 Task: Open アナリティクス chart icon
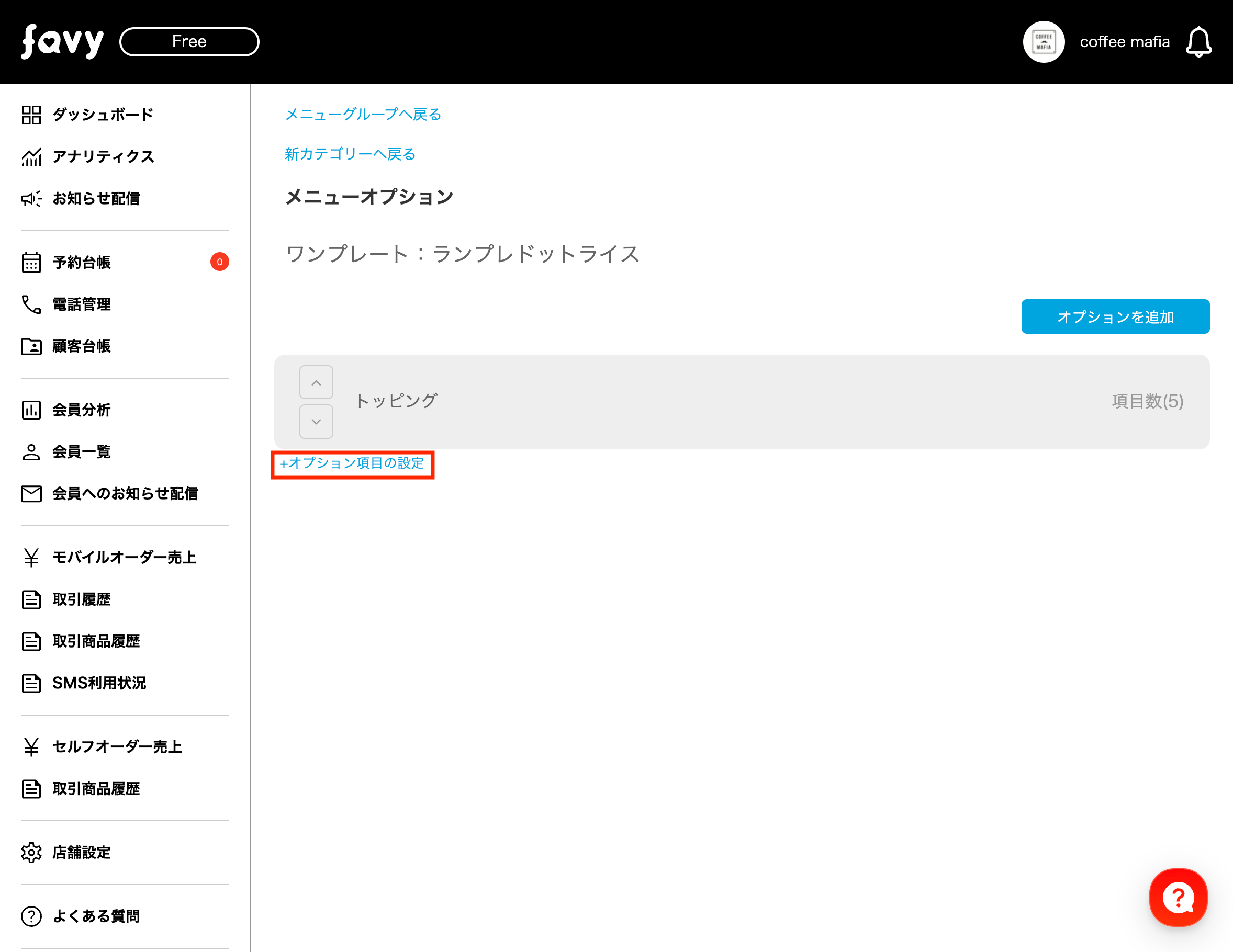[x=31, y=157]
